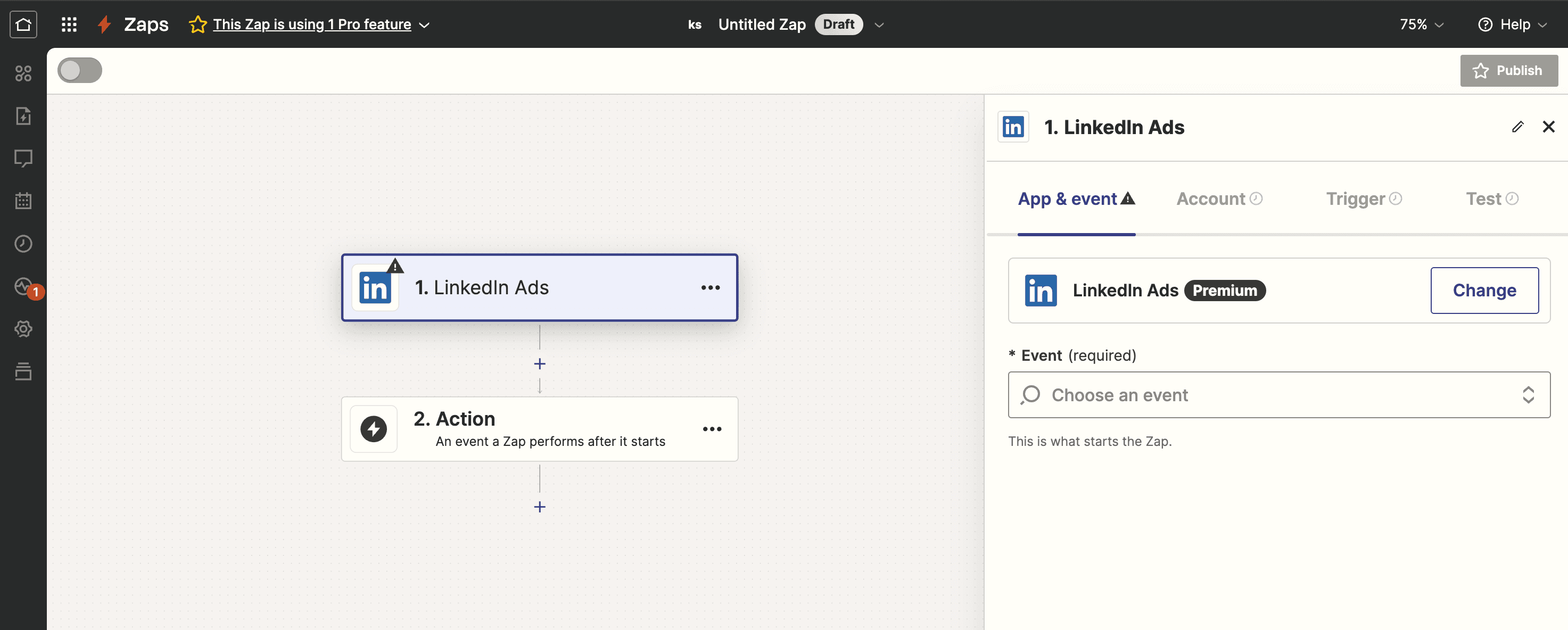Expand the Help menu chevron

(x=1542, y=25)
